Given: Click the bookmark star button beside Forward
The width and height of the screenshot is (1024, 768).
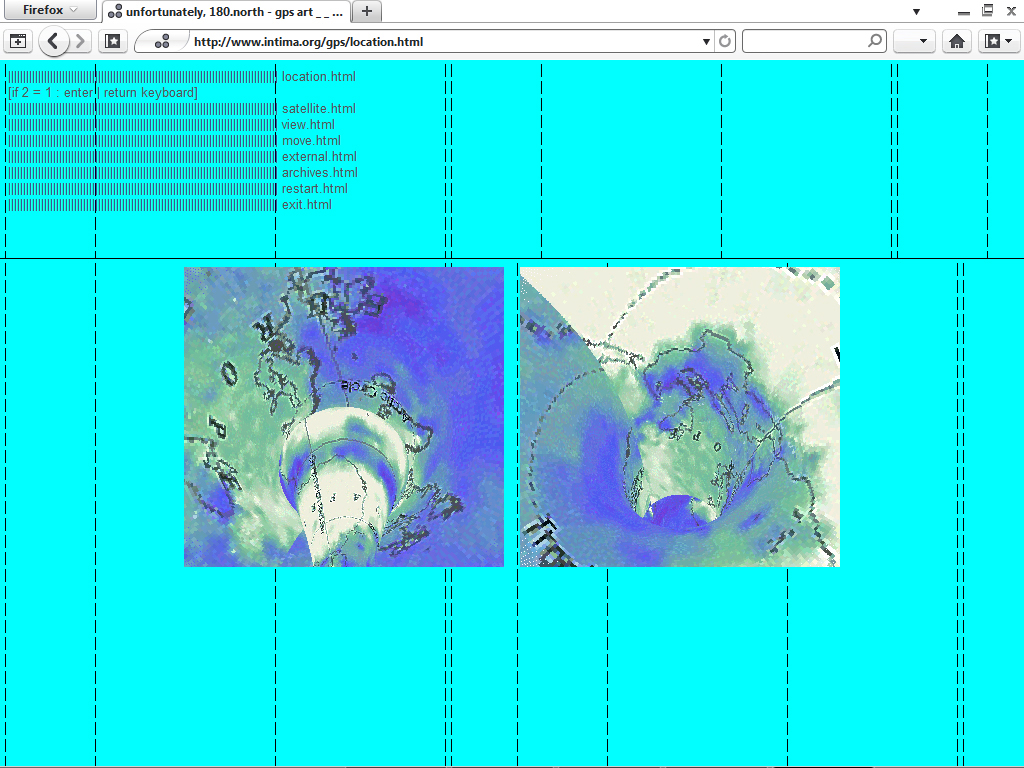Looking at the screenshot, I should click(113, 42).
